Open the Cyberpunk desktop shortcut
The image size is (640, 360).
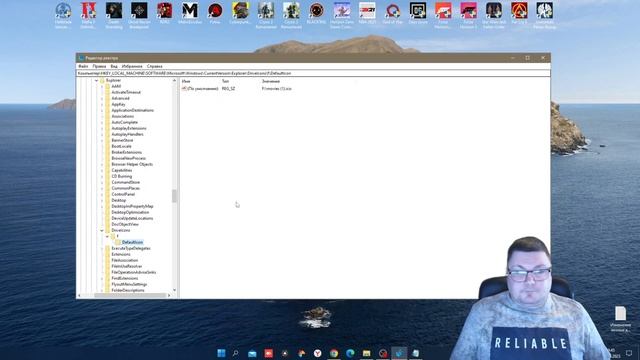pyautogui.click(x=240, y=14)
